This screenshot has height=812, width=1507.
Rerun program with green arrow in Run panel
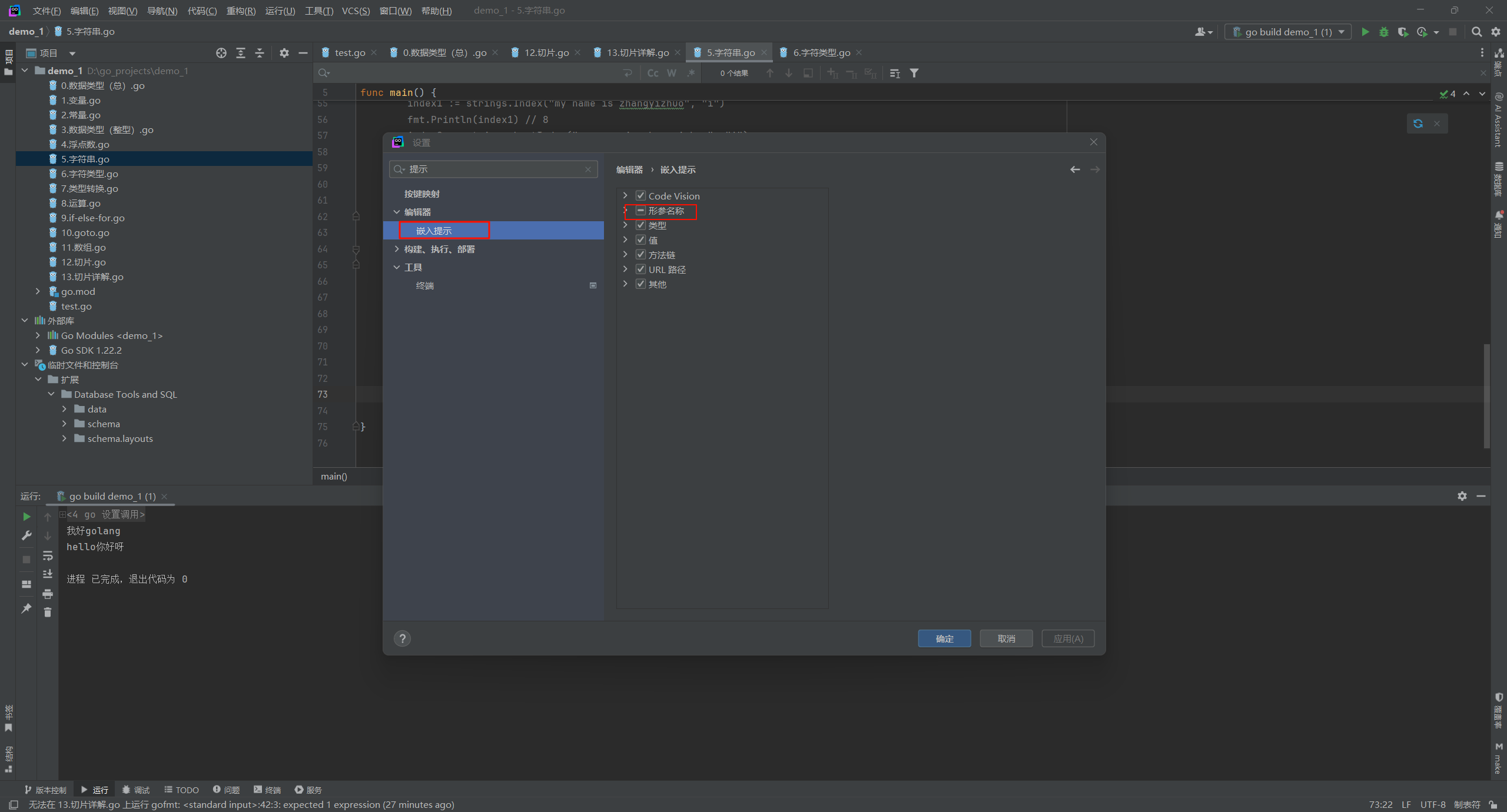click(x=26, y=517)
